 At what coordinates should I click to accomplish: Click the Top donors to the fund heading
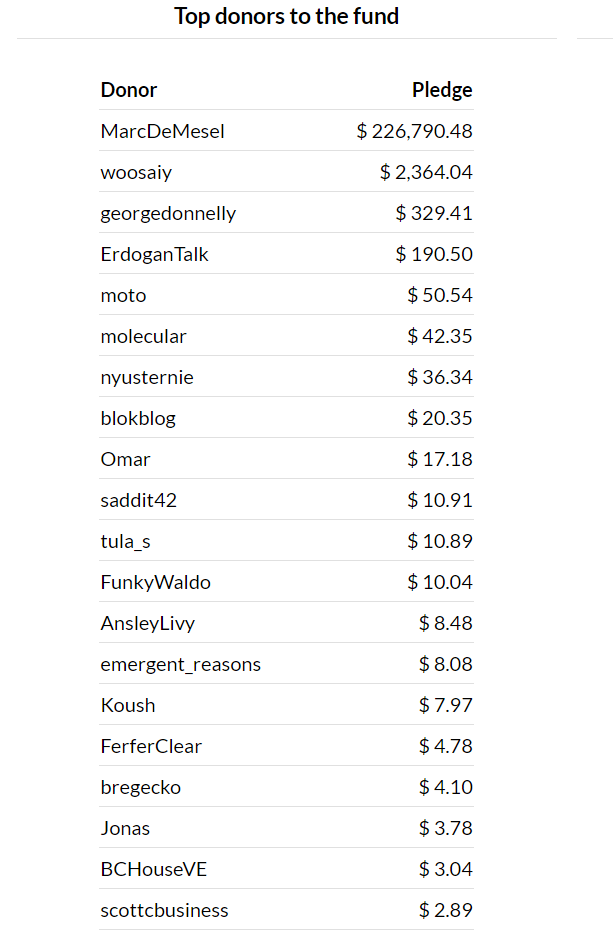286,16
